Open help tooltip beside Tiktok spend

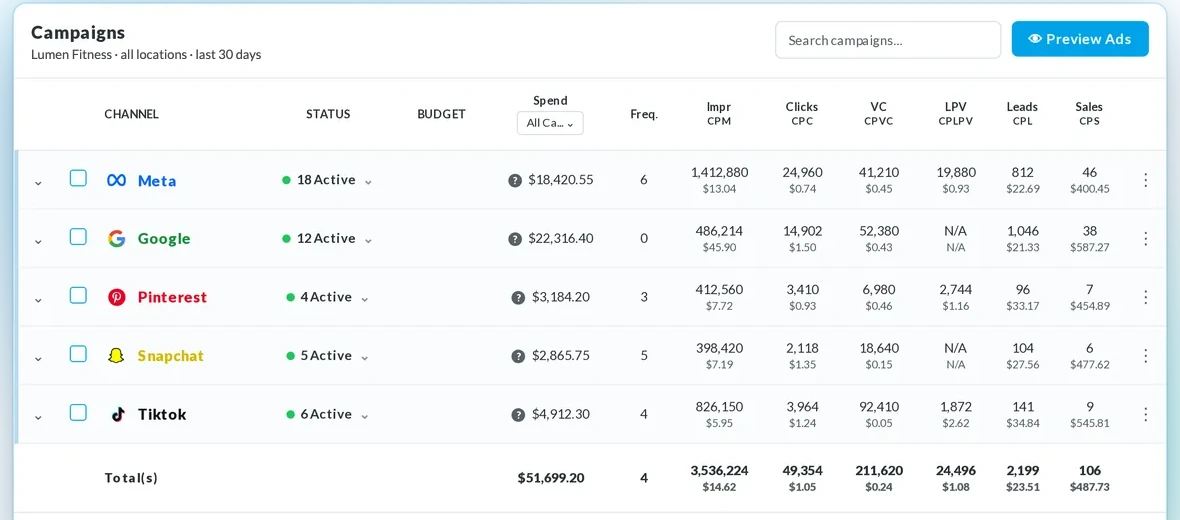click(518, 415)
